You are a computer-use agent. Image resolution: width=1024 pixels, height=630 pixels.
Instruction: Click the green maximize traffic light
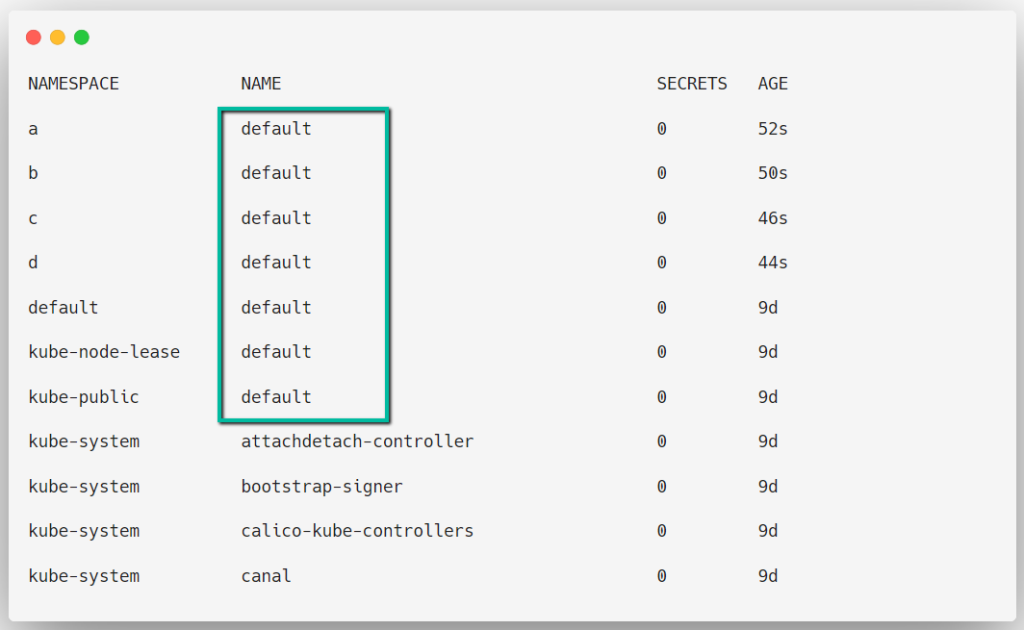point(81,36)
